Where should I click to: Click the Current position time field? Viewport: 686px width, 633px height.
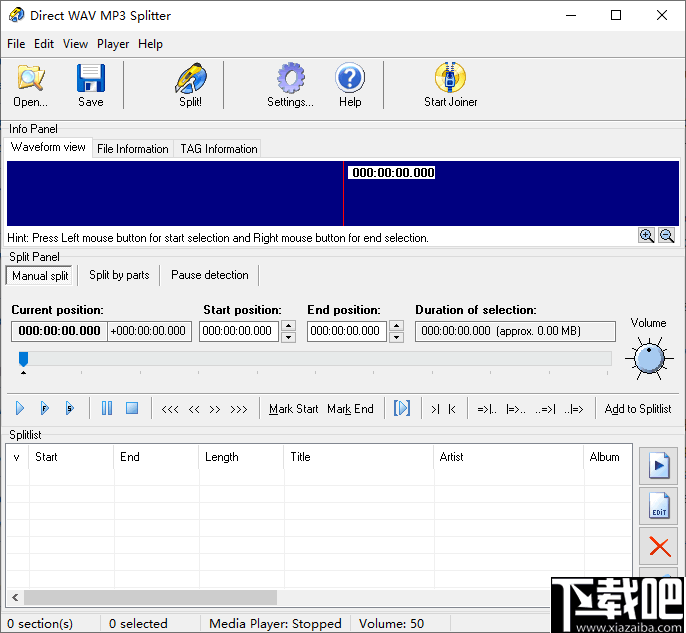(60, 331)
